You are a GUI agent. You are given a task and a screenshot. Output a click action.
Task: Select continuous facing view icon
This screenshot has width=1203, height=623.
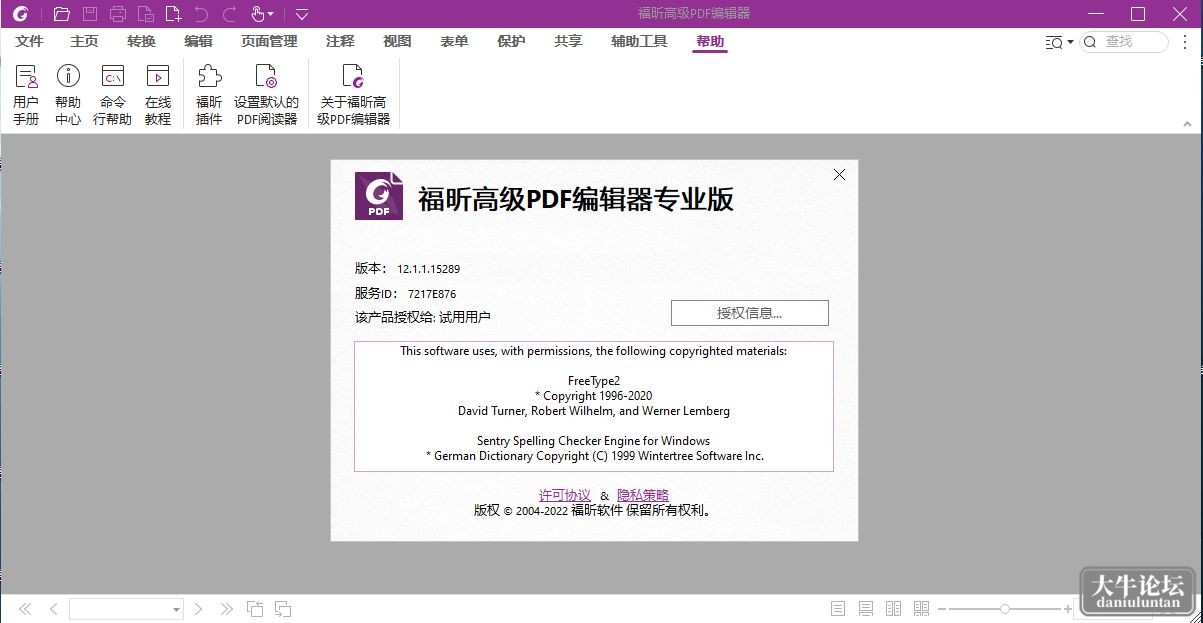click(922, 609)
